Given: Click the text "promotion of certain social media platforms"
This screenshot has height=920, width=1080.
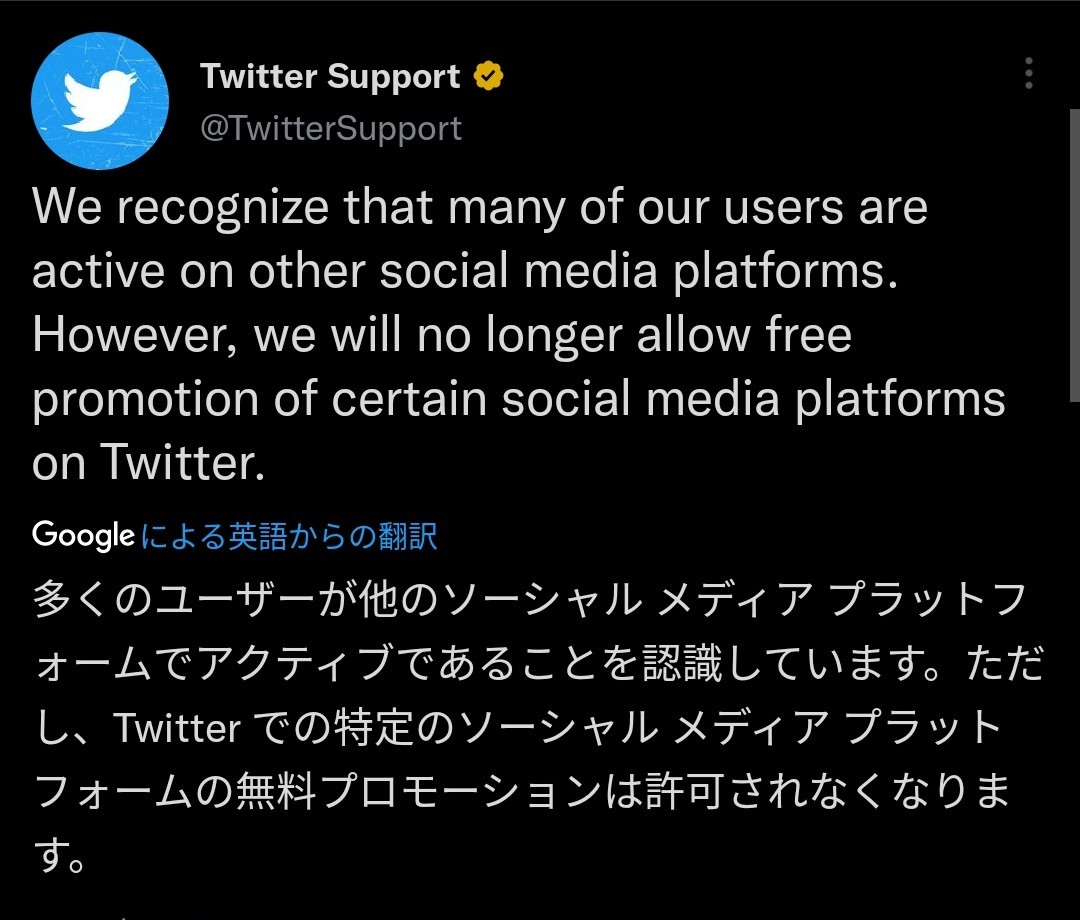Looking at the screenshot, I should tap(518, 399).
